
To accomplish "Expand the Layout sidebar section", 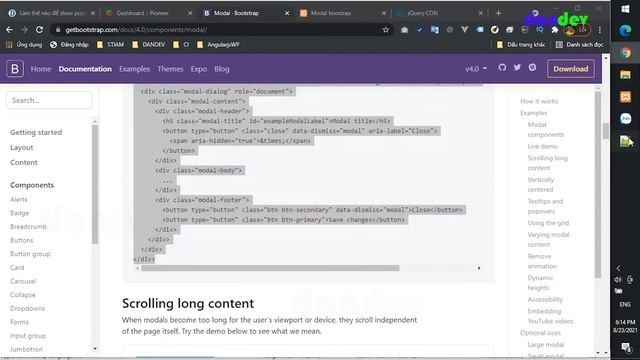I will pyautogui.click(x=22, y=147).
